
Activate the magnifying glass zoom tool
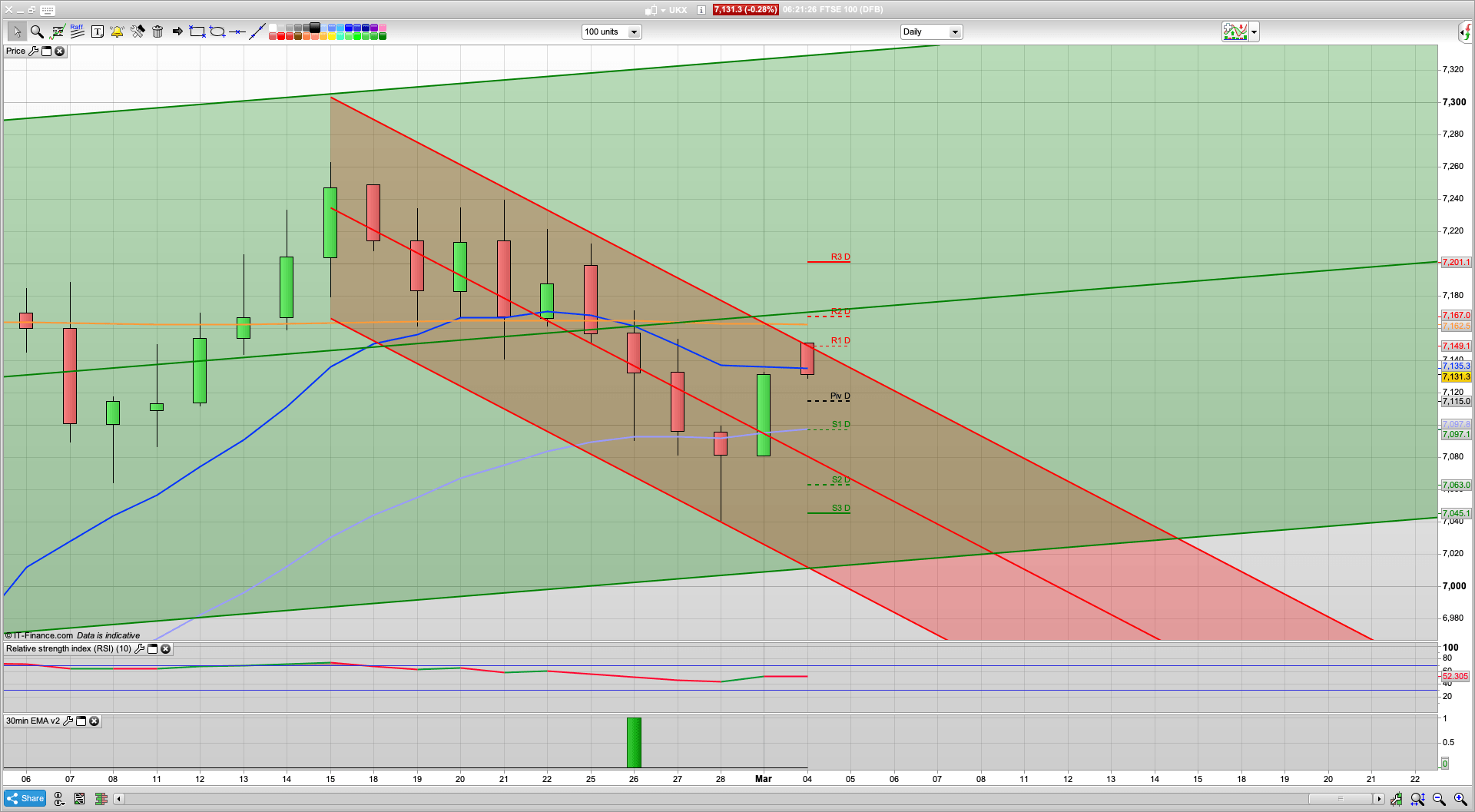[36, 31]
